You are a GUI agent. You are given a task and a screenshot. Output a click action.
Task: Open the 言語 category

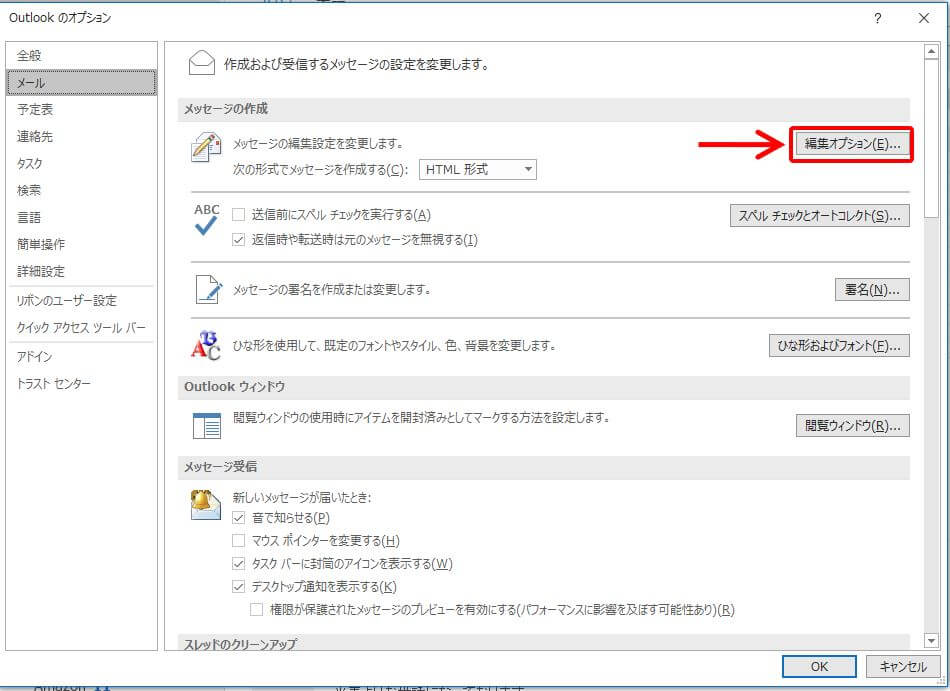pyautogui.click(x=81, y=217)
